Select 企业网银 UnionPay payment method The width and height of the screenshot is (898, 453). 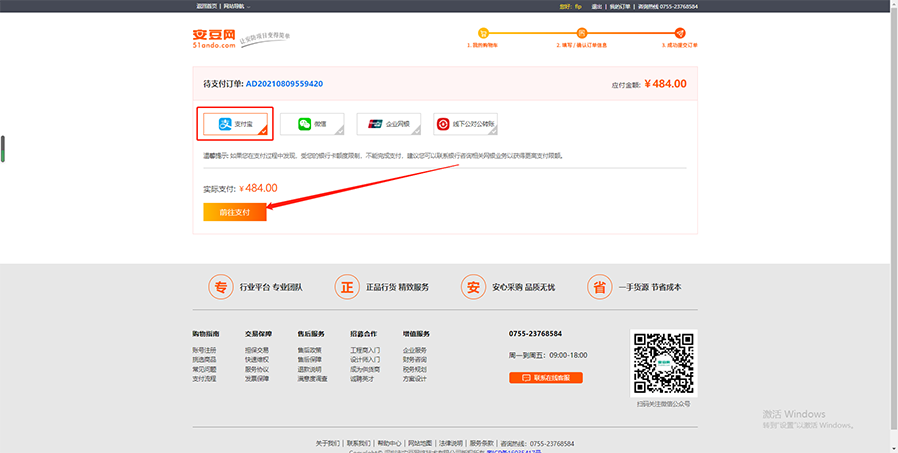coord(389,124)
